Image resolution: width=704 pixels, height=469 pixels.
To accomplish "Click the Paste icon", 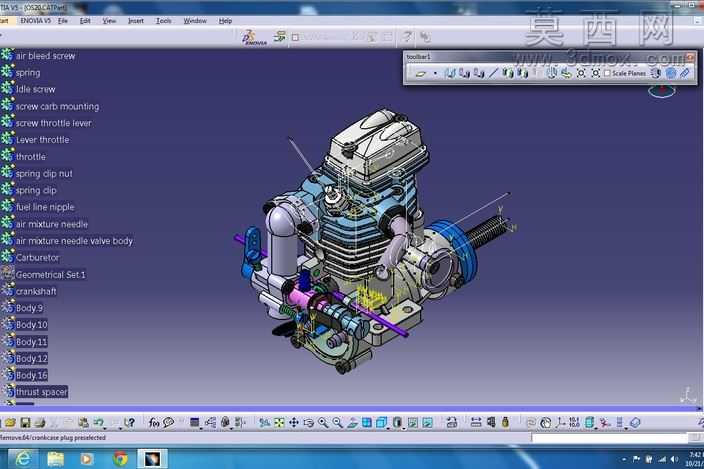I will point(83,422).
